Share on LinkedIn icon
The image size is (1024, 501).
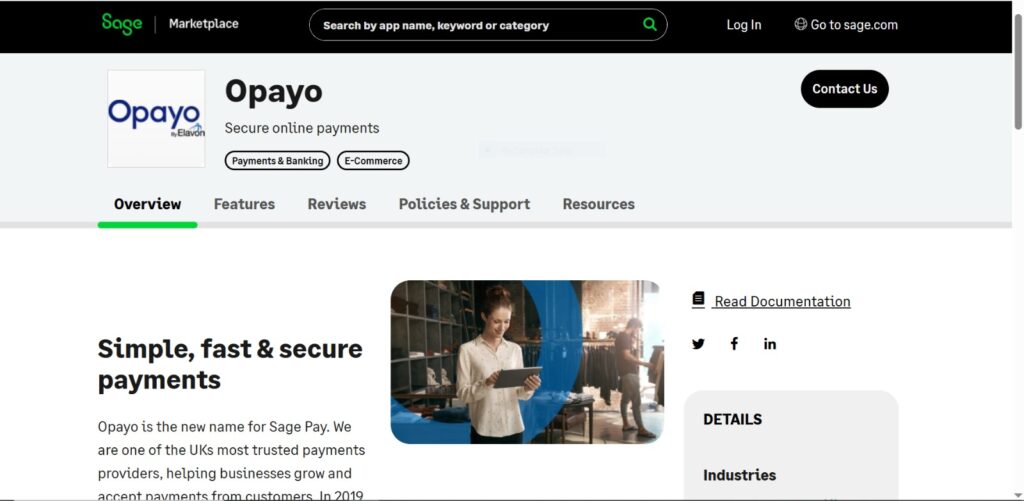pyautogui.click(x=770, y=344)
